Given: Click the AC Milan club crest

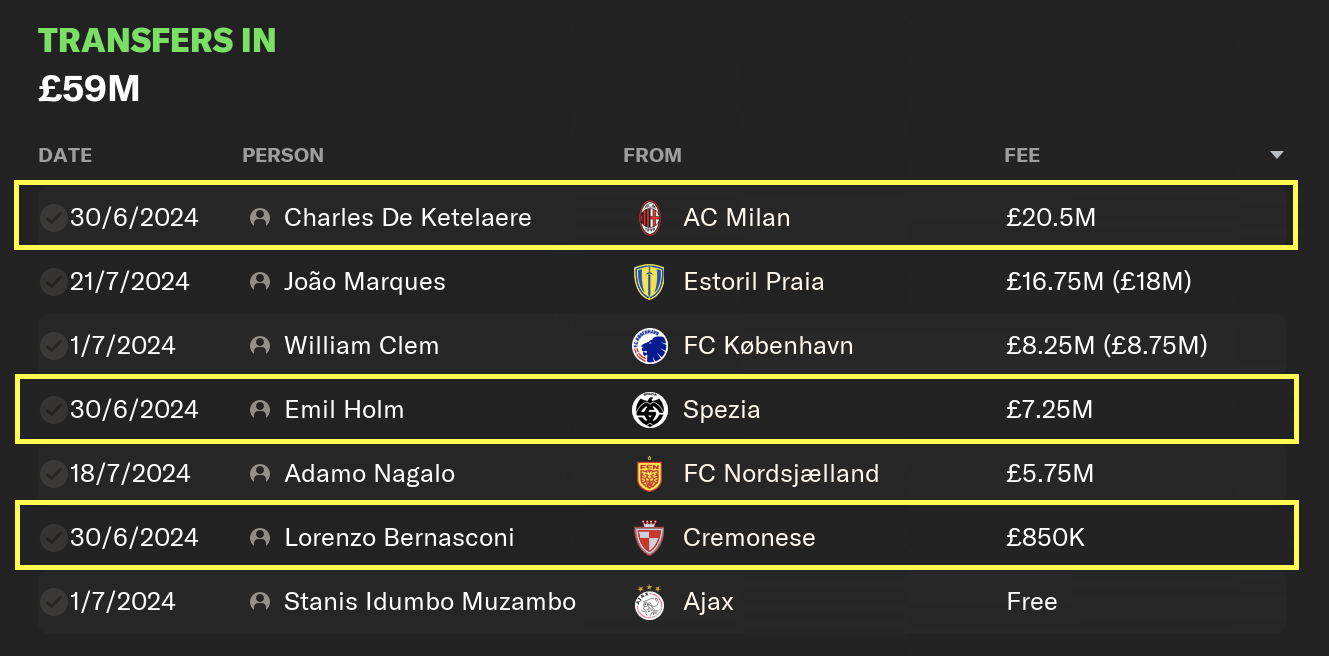Looking at the screenshot, I should click(650, 217).
